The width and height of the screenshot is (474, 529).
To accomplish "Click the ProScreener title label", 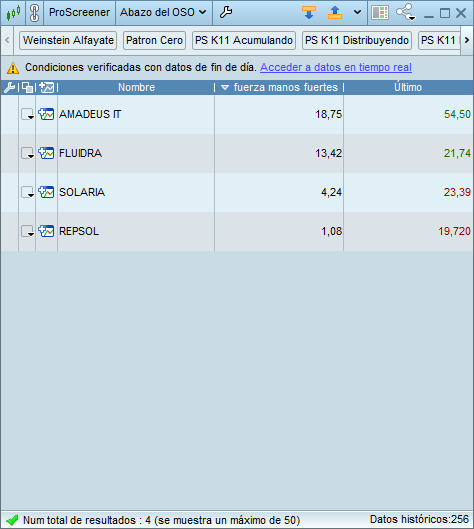I will click(79, 12).
